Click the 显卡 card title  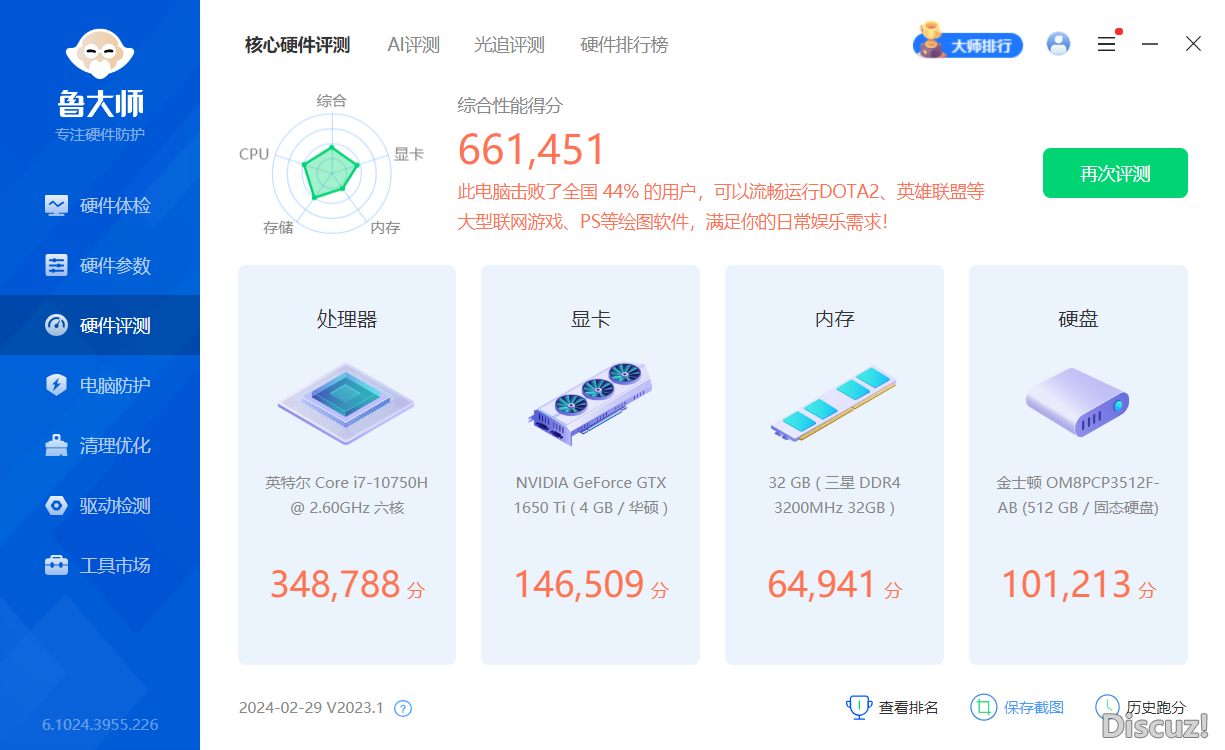point(591,319)
